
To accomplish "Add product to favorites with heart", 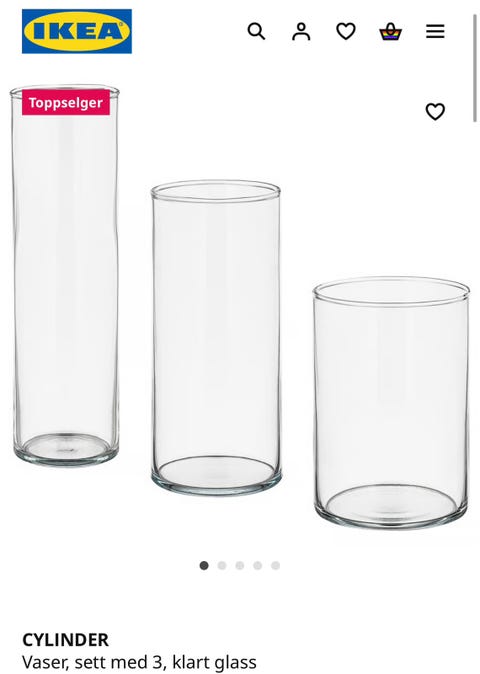I will (435, 112).
